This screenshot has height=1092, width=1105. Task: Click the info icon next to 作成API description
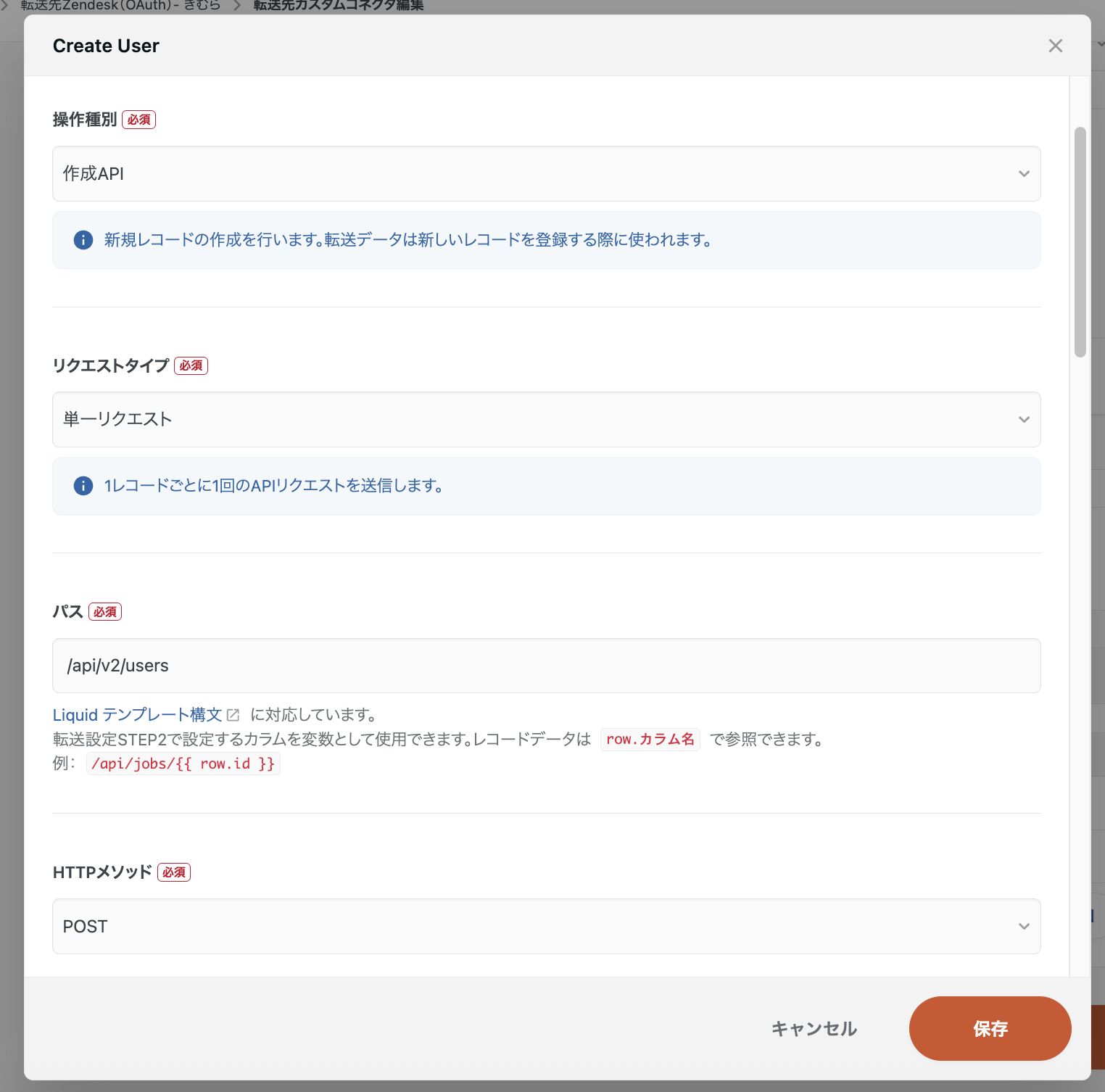[x=83, y=240]
